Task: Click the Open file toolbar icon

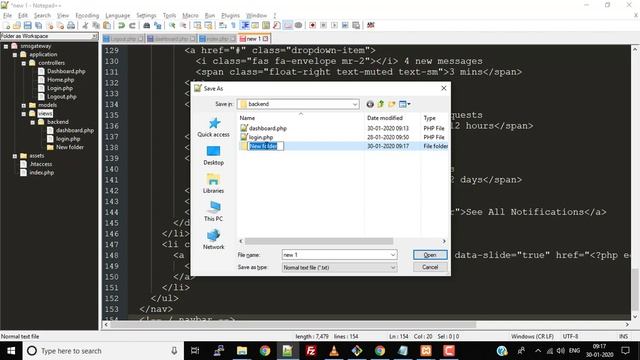Action: [17, 25]
